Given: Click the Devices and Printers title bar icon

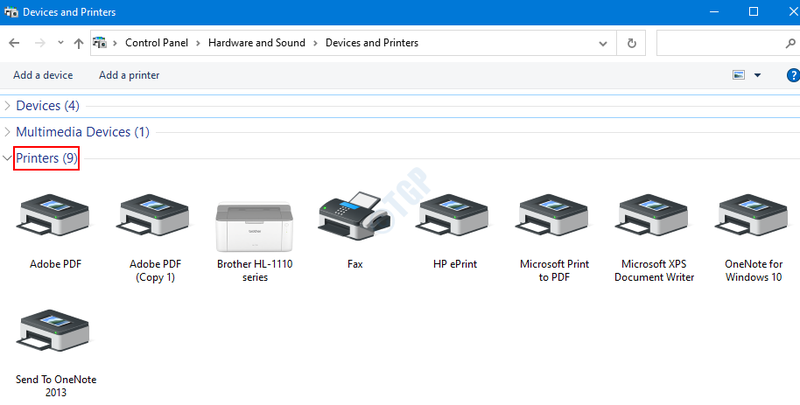Looking at the screenshot, I should (x=11, y=12).
